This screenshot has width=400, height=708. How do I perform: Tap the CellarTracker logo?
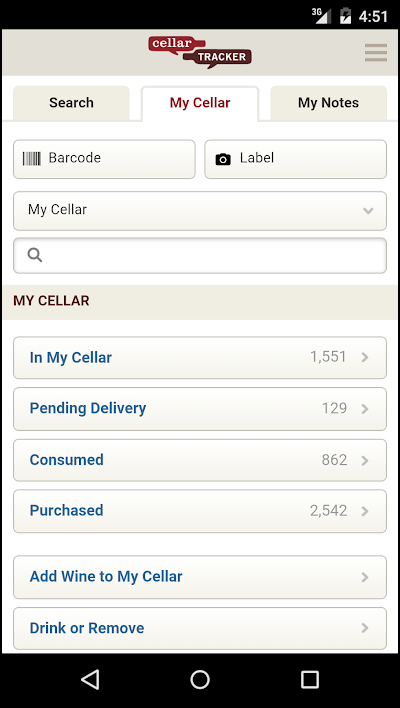[x=200, y=52]
